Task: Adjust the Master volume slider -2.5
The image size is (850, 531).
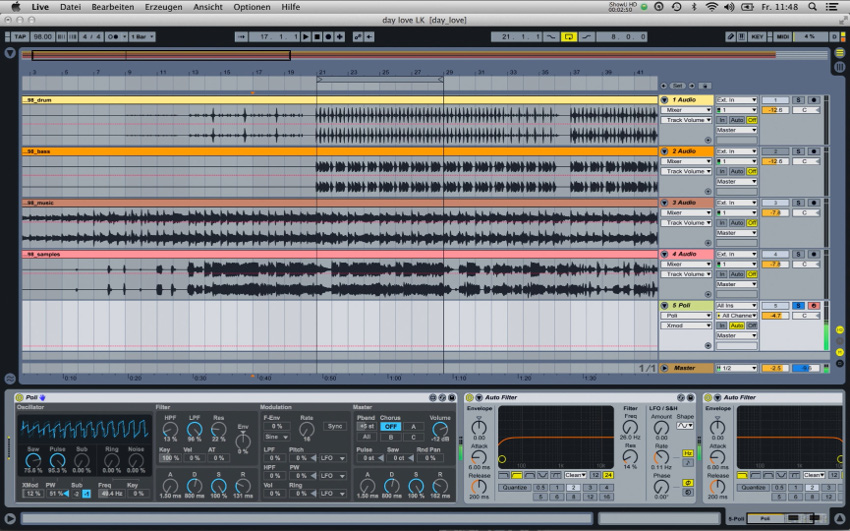Action: click(775, 368)
